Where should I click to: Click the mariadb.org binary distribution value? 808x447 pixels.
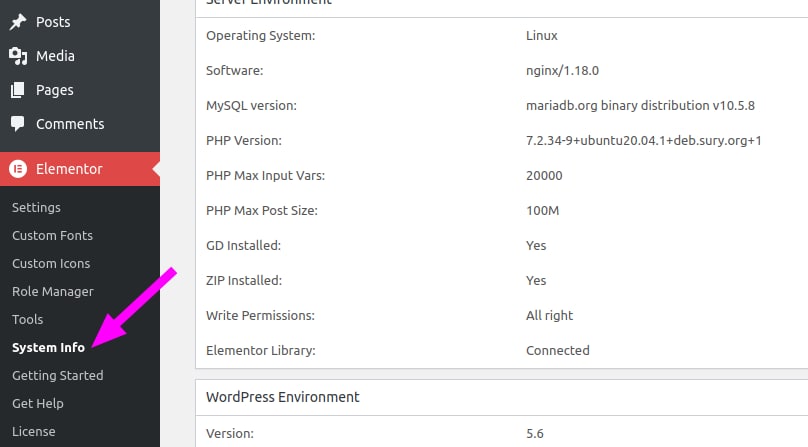[640, 106]
